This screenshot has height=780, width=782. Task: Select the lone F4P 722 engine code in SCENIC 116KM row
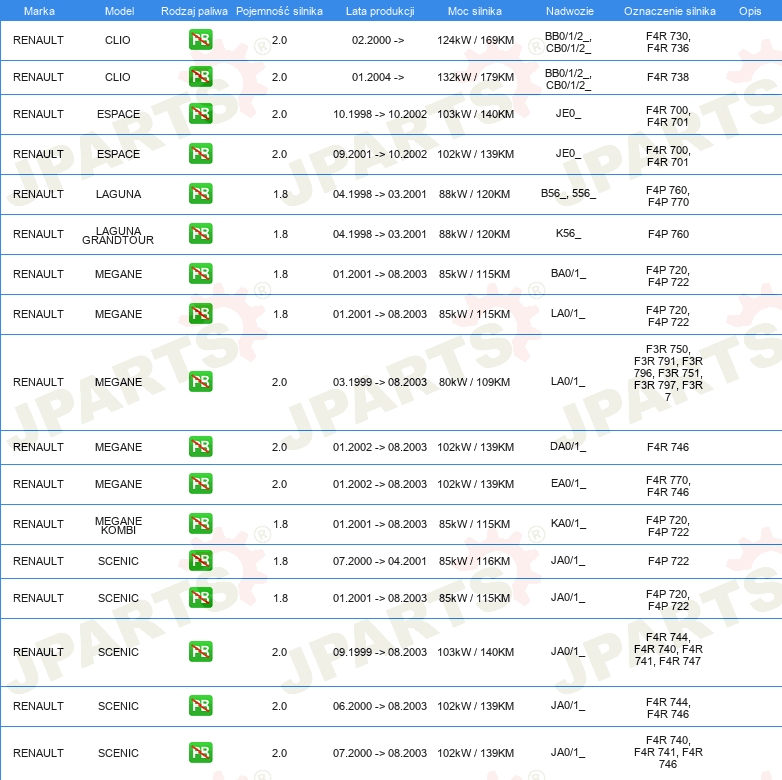point(668,561)
